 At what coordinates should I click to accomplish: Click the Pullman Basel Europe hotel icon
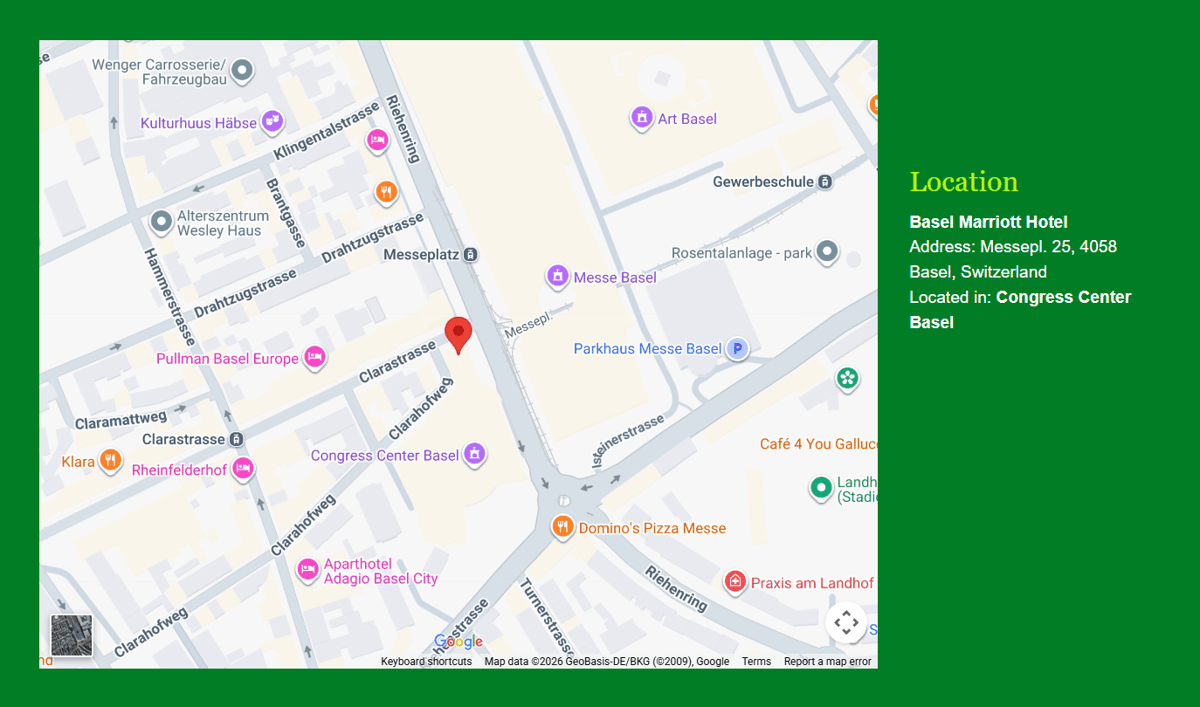tap(315, 357)
